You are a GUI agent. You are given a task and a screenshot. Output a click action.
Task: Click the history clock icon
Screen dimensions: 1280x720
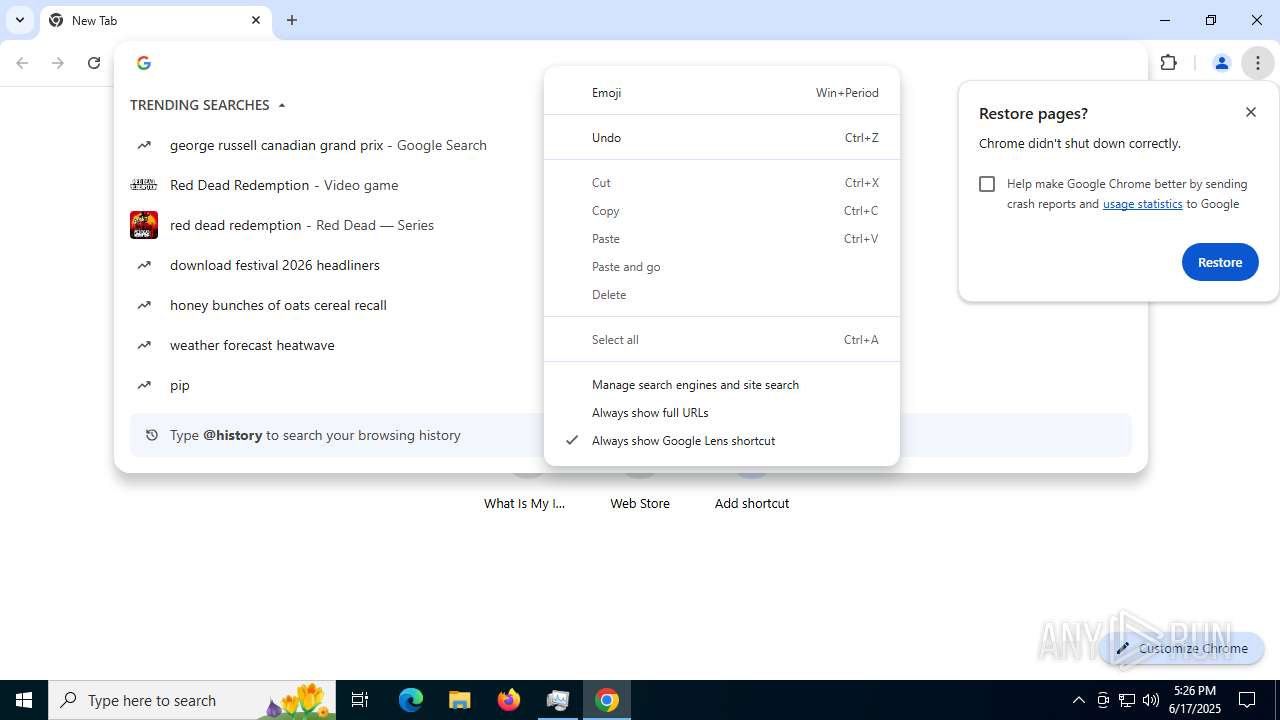pos(152,435)
